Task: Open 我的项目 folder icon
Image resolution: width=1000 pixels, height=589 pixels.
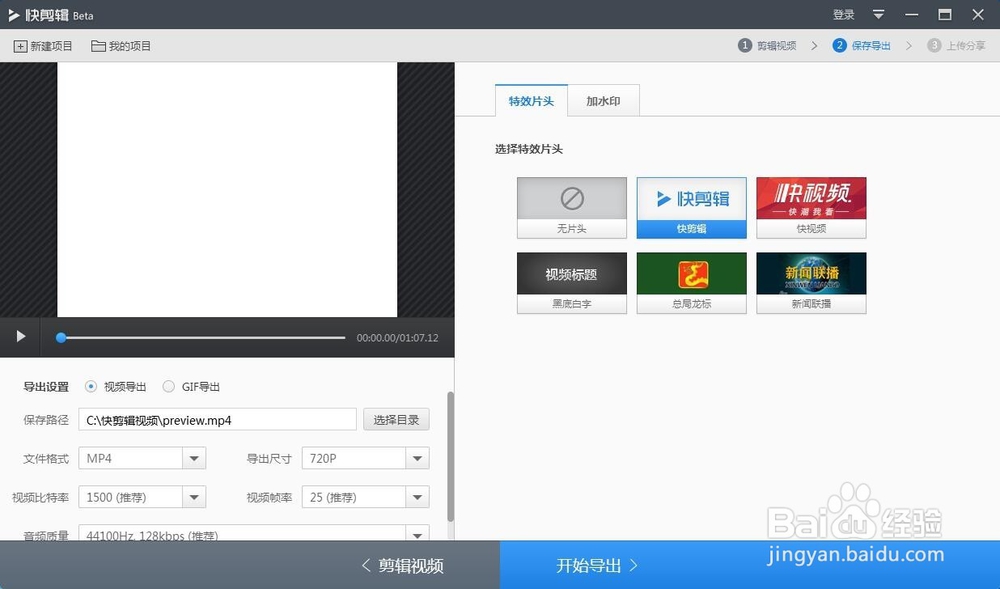Action: (x=98, y=46)
